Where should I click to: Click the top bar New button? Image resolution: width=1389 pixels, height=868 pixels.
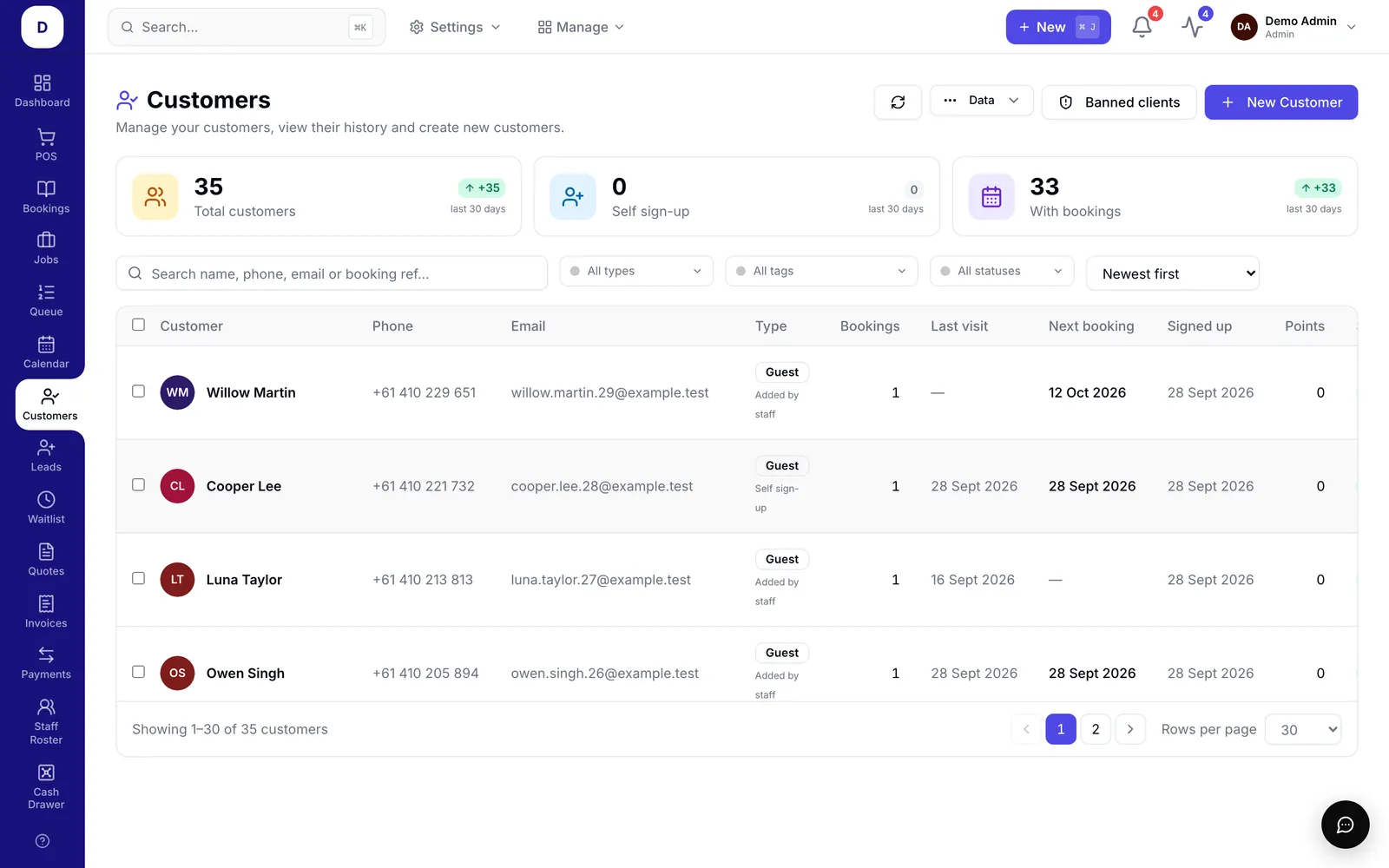(x=1058, y=27)
